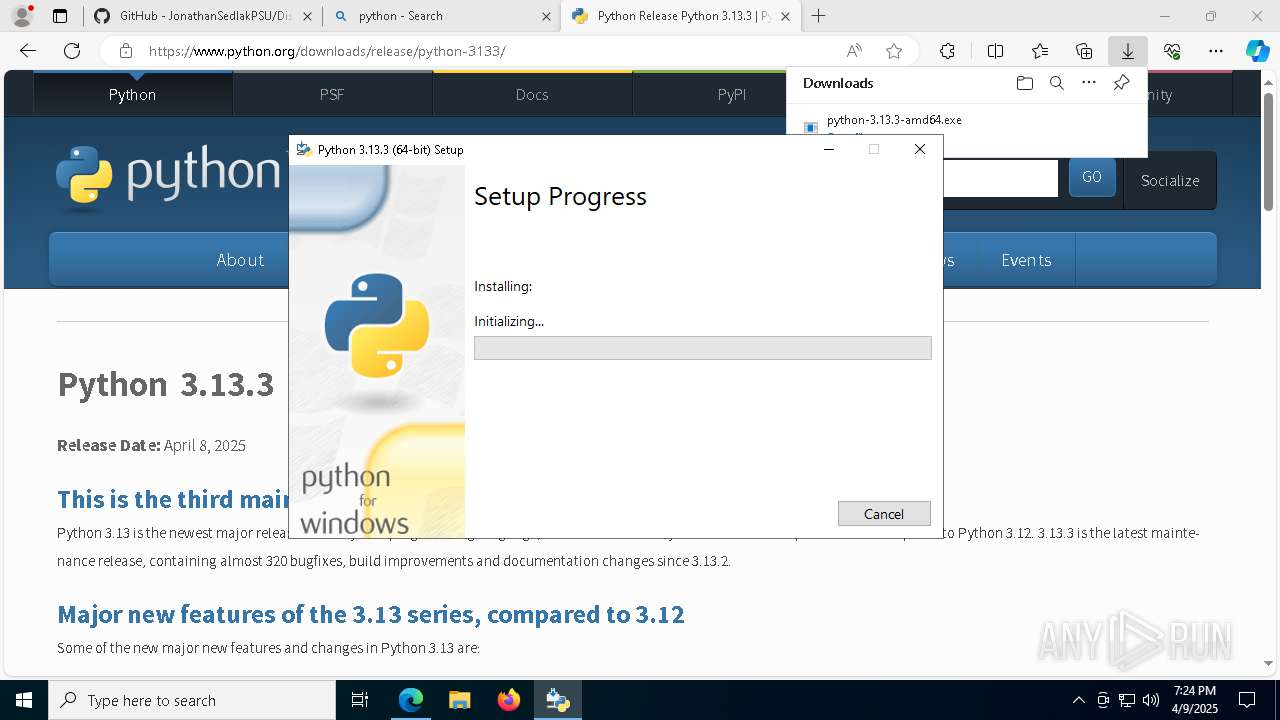This screenshot has width=1280, height=720.
Task: Open a new browser tab
Action: pos(819,16)
